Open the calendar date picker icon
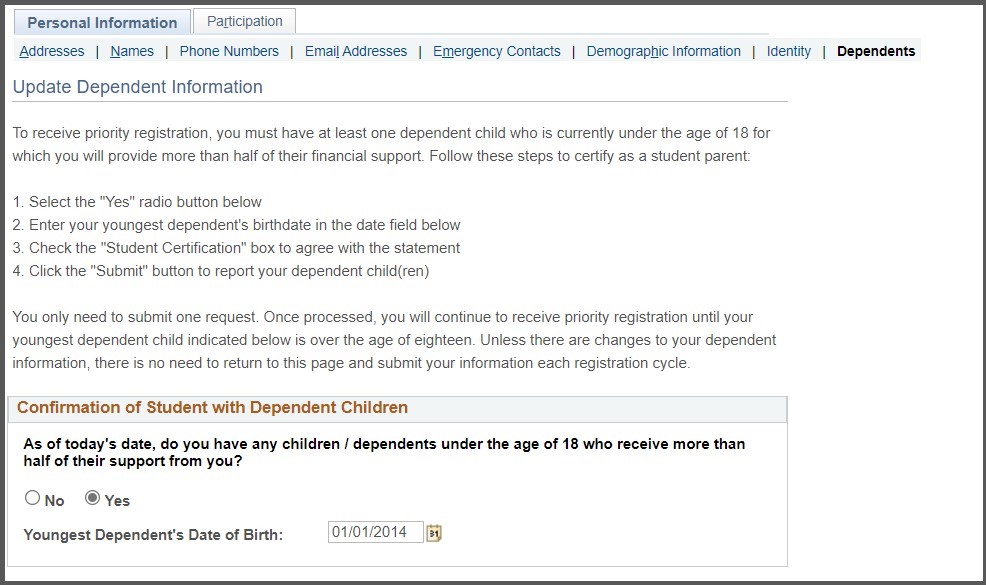 coord(434,531)
